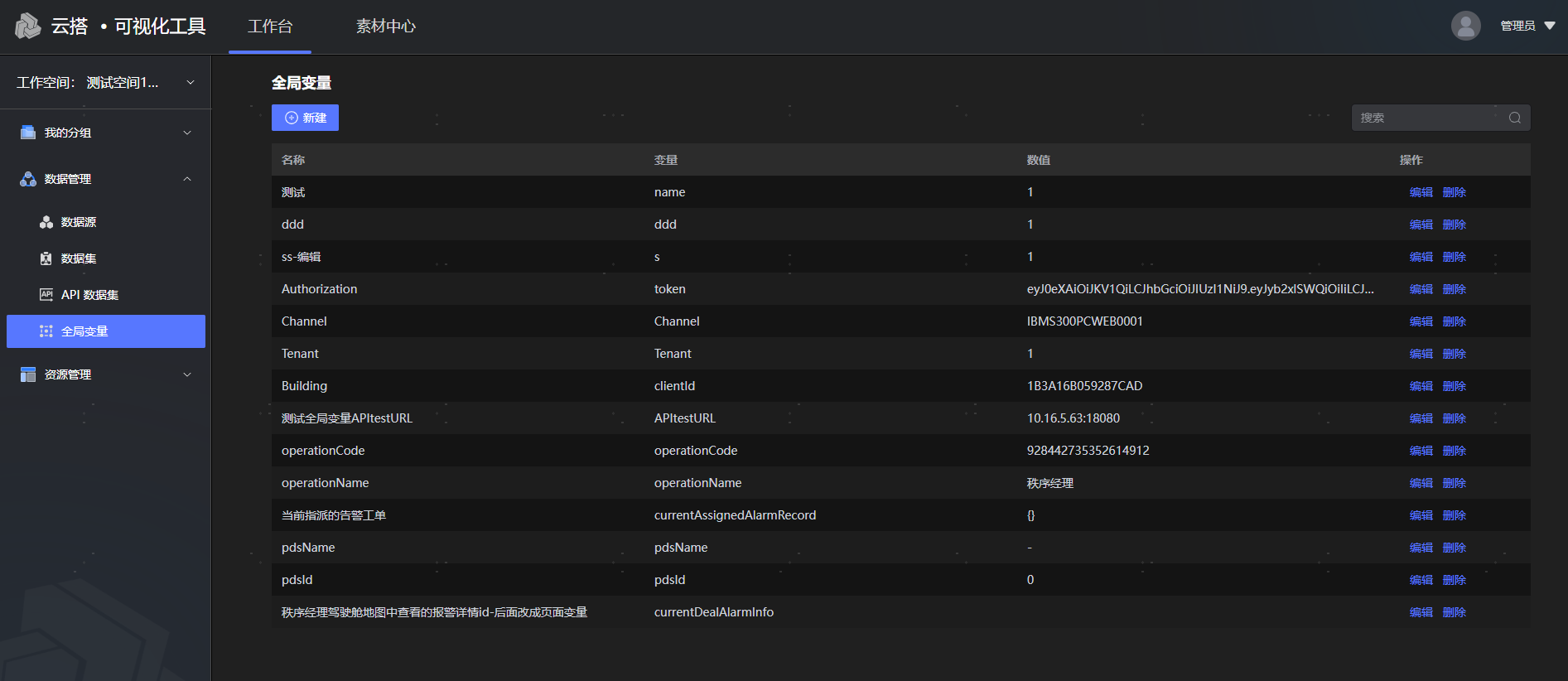Delete the Channel variable row
This screenshot has height=681, width=1568.
click(x=1454, y=321)
